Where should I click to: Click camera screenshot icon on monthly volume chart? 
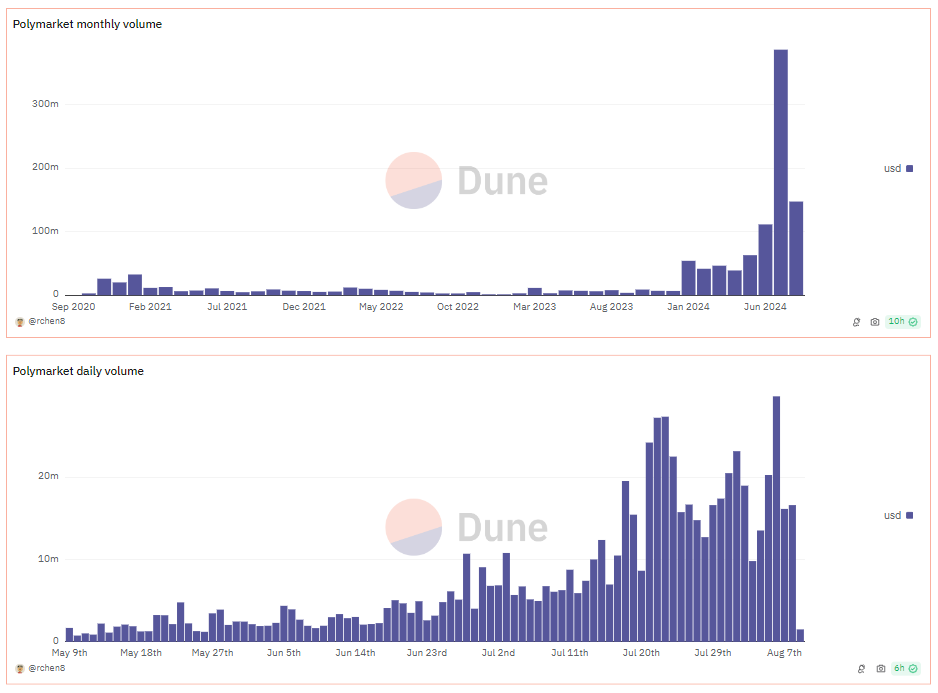875,322
